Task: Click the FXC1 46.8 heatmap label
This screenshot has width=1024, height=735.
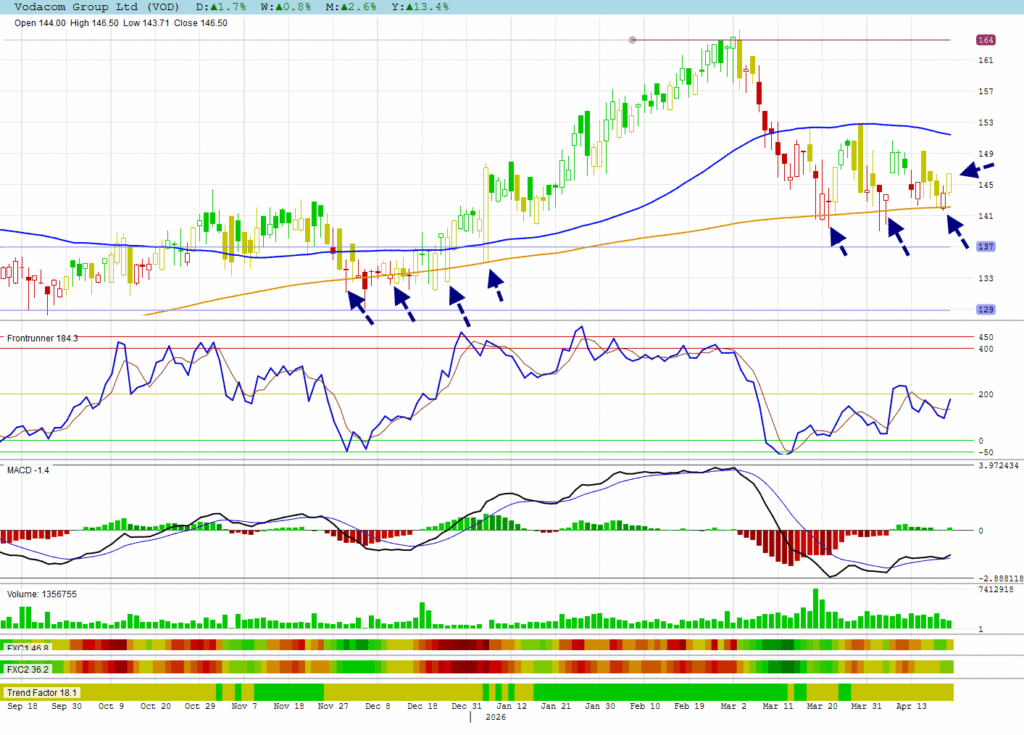Action: click(x=27, y=647)
